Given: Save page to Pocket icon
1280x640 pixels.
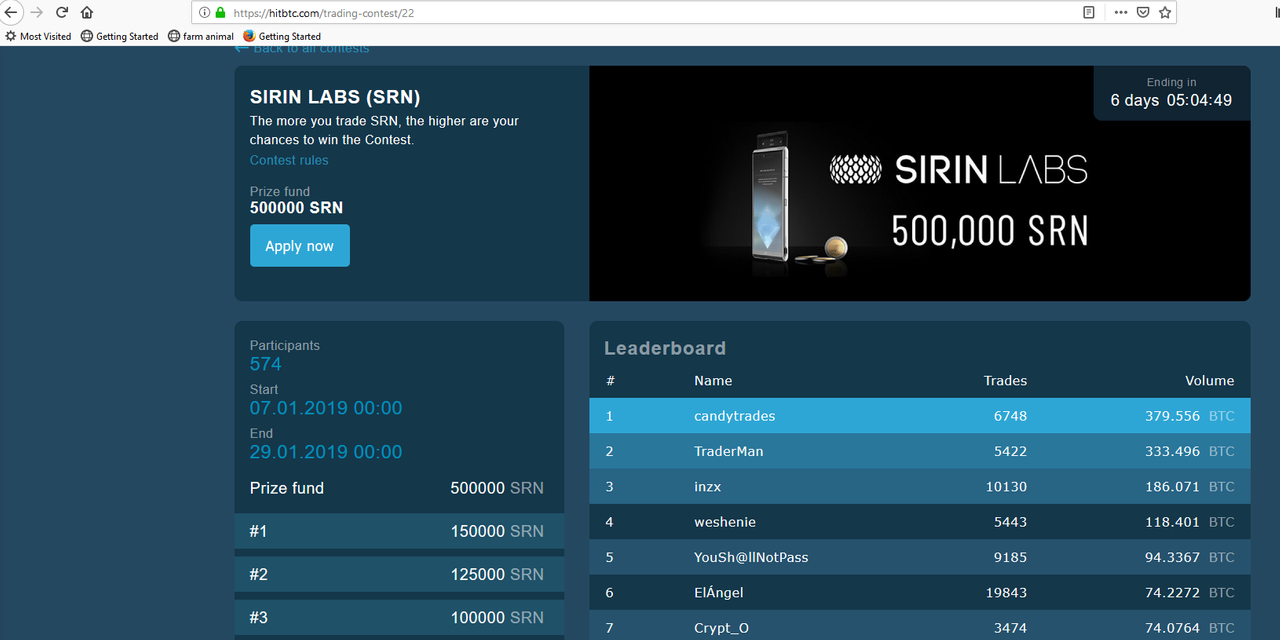Looking at the screenshot, I should coord(1143,13).
